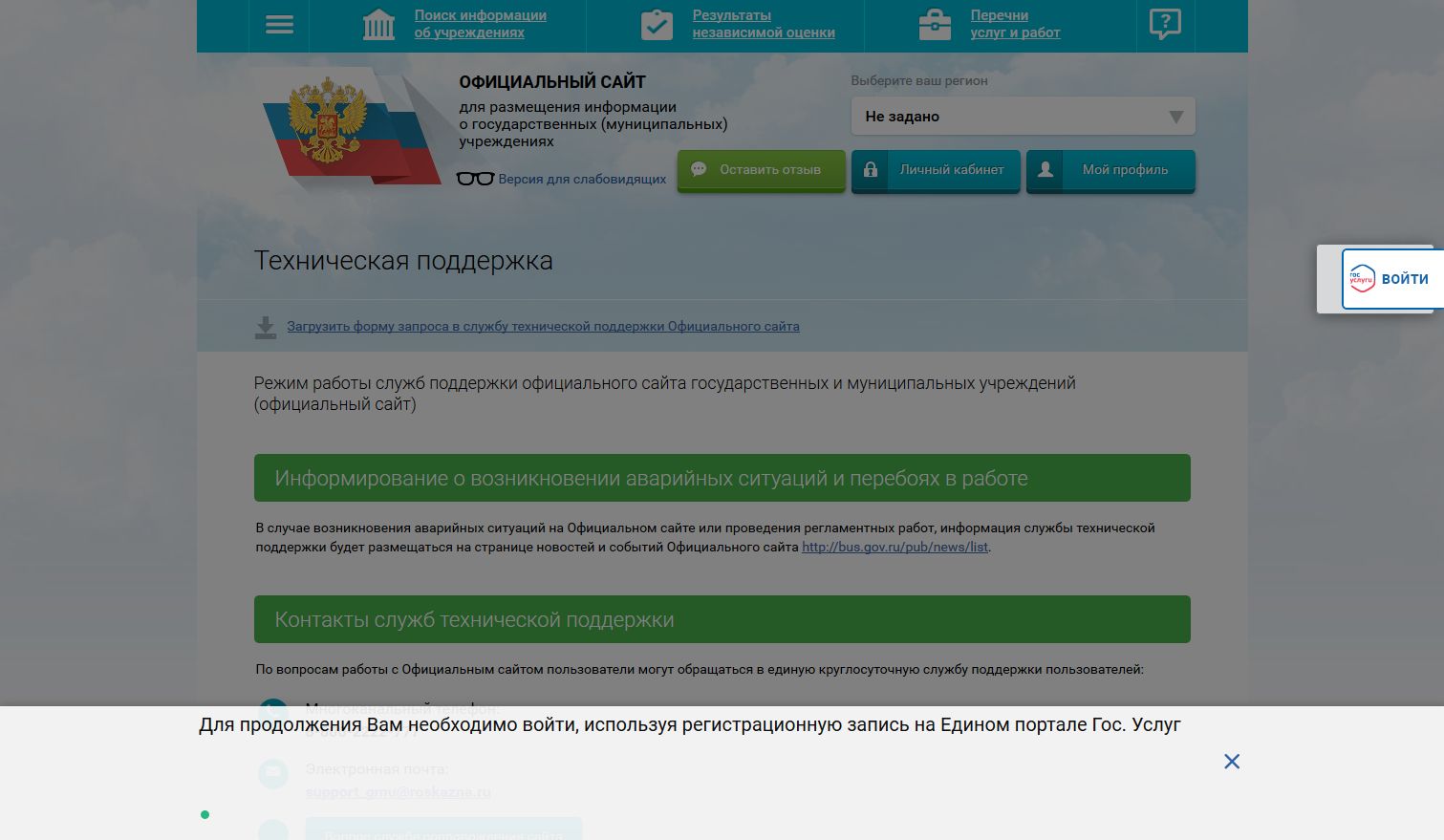Image resolution: width=1444 pixels, height=840 pixels.
Task: Close the Госуслуги login notification banner
Action: point(1232,762)
